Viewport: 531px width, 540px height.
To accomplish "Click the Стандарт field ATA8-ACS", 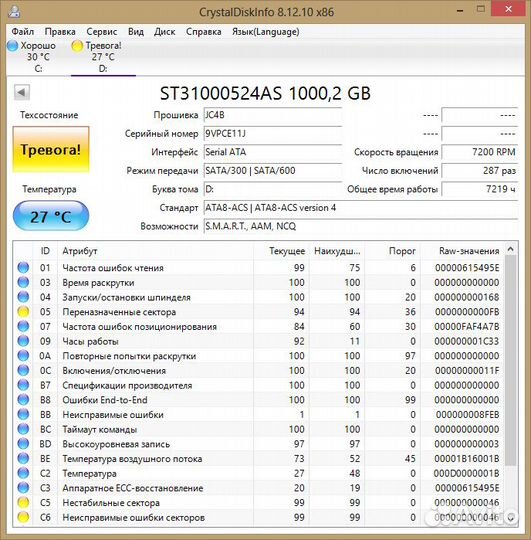I will click(x=361, y=208).
